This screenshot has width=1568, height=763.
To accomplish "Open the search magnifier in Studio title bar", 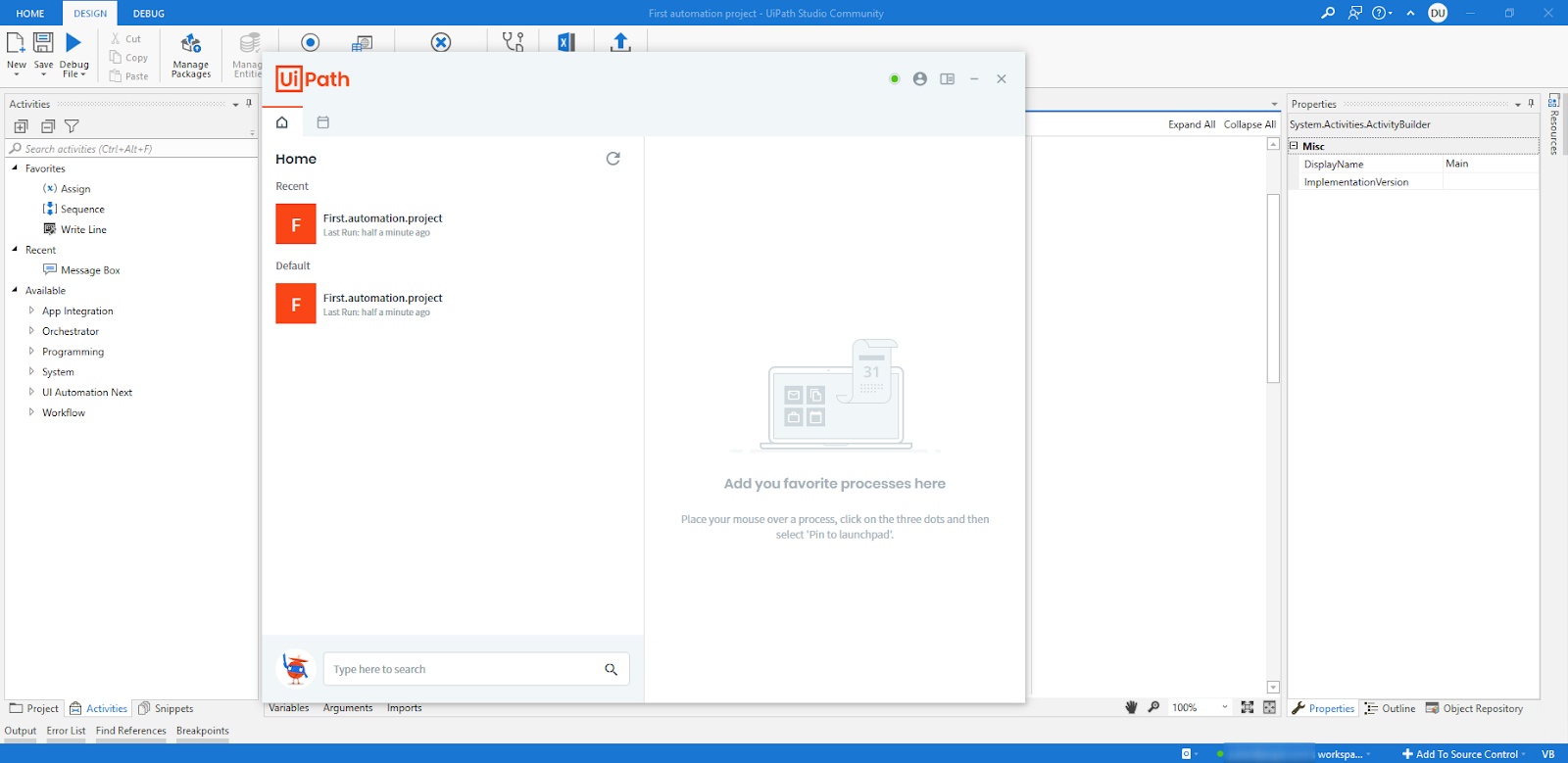I will [x=1328, y=13].
